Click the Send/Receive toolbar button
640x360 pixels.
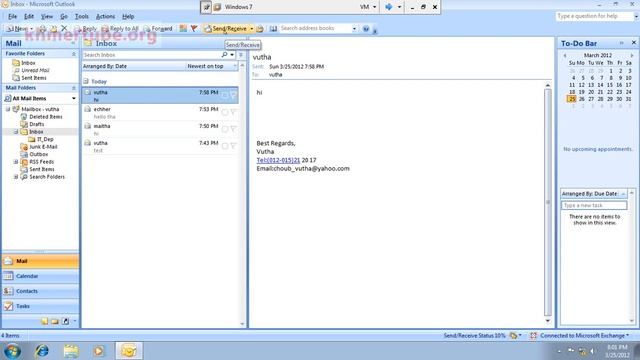pyautogui.click(x=226, y=29)
